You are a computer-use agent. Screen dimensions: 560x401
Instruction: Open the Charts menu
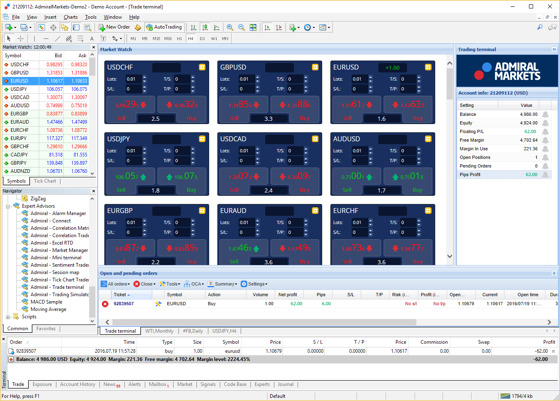70,17
